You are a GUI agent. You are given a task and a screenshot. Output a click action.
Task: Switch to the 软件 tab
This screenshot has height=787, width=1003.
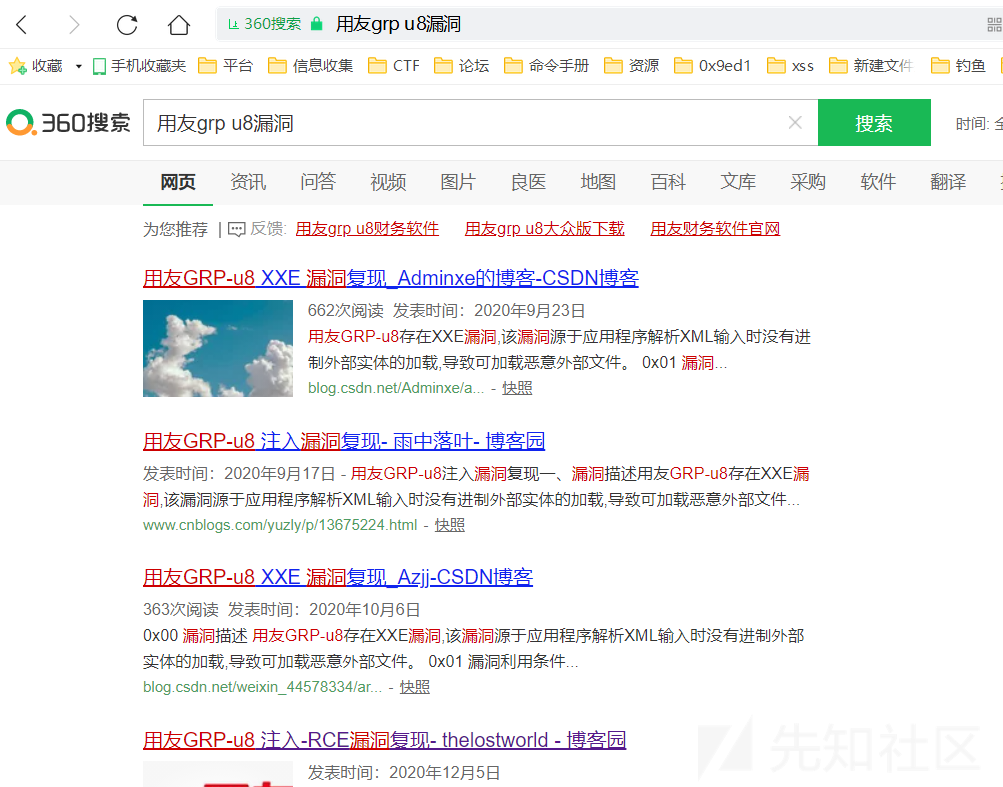point(878,182)
